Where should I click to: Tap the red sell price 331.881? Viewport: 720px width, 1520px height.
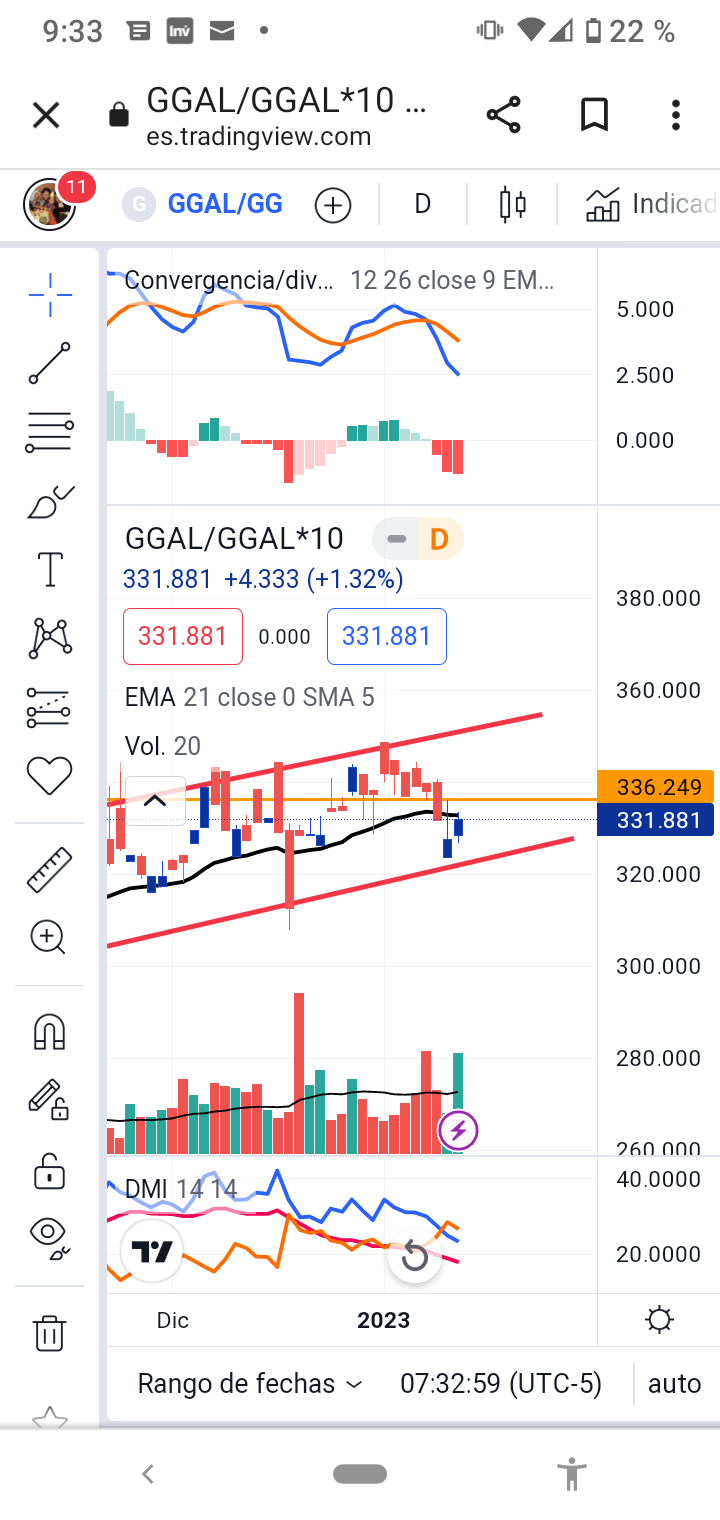(183, 637)
